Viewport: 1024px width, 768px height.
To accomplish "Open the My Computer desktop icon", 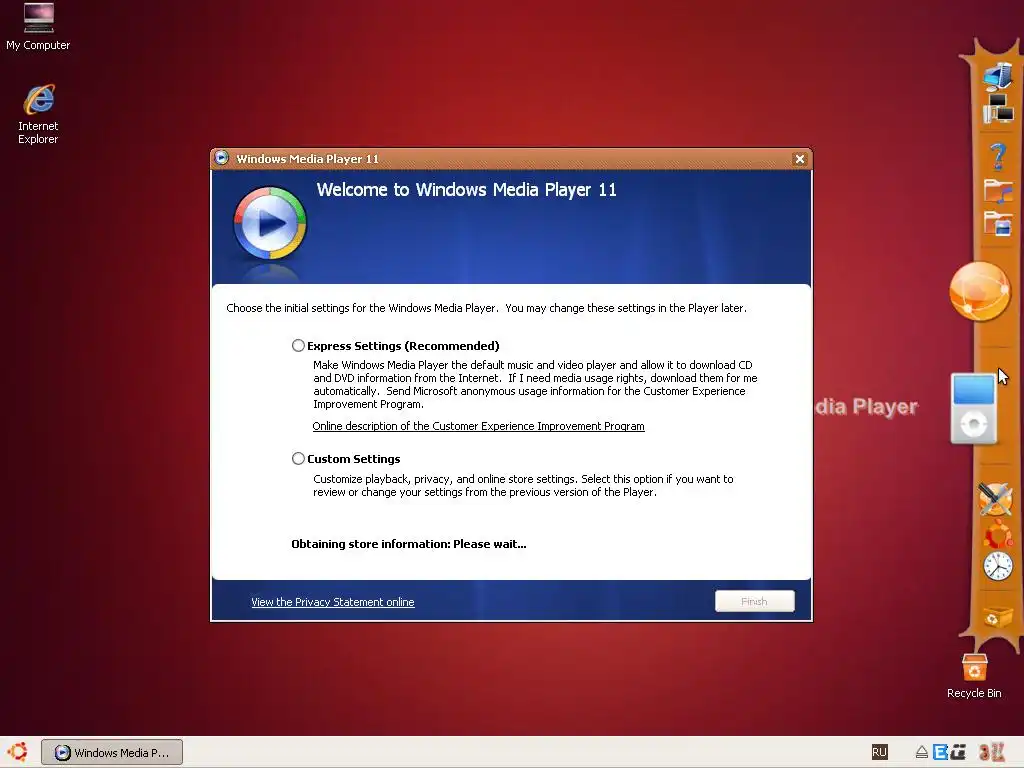I will [38, 26].
